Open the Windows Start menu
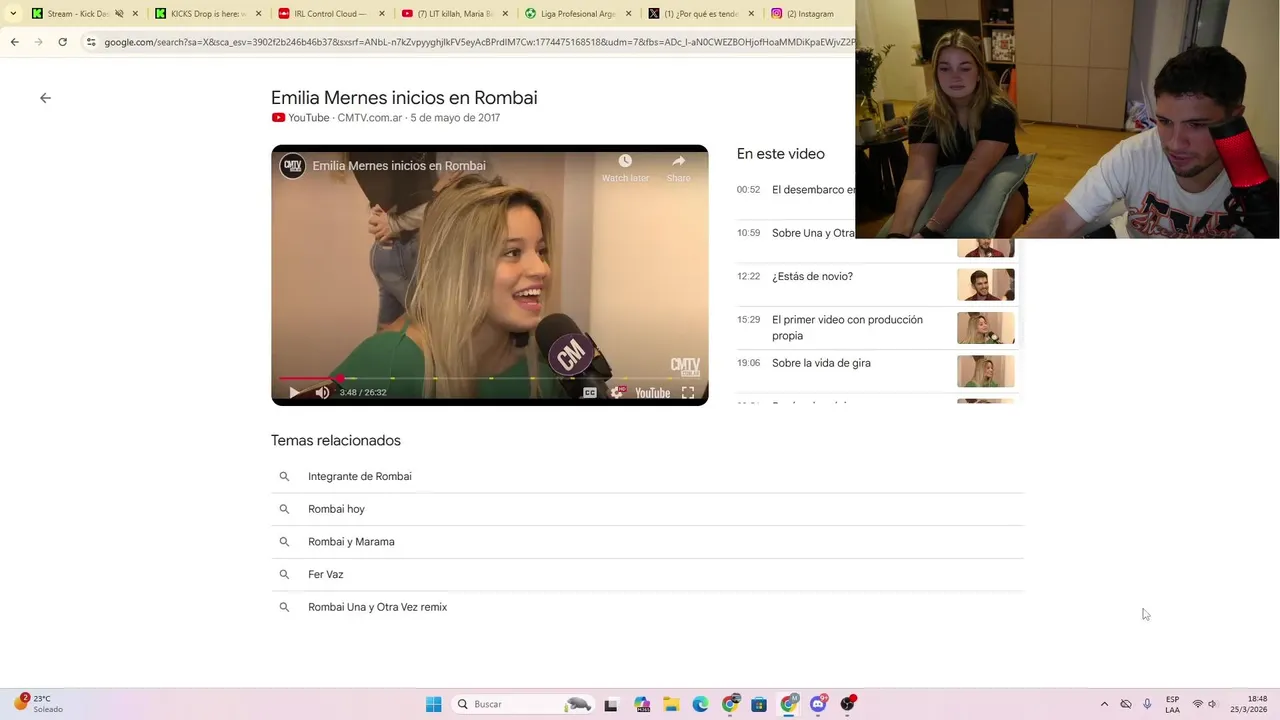The width and height of the screenshot is (1280, 720). 433,704
